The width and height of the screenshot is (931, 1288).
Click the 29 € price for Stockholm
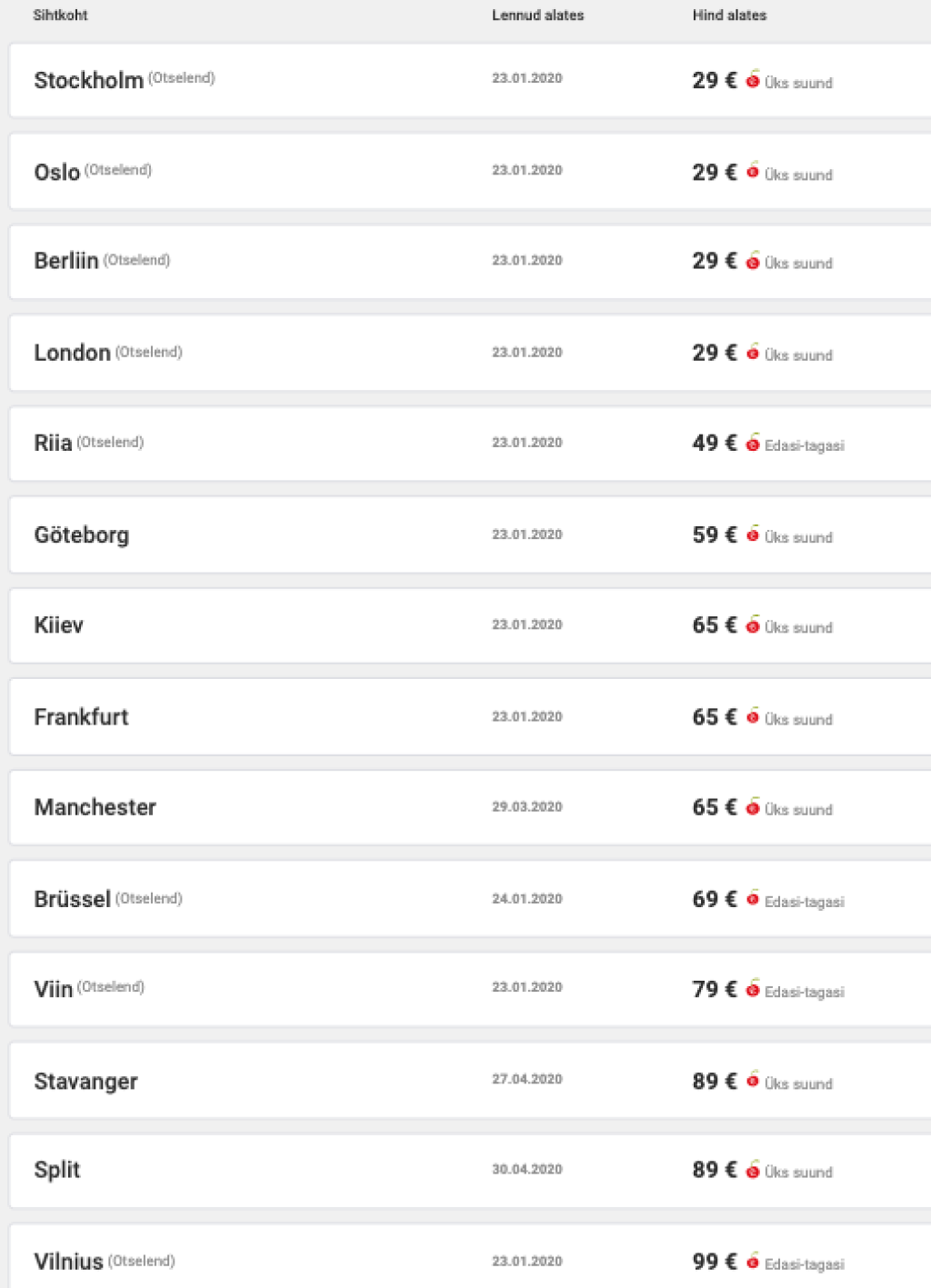pyautogui.click(x=714, y=81)
